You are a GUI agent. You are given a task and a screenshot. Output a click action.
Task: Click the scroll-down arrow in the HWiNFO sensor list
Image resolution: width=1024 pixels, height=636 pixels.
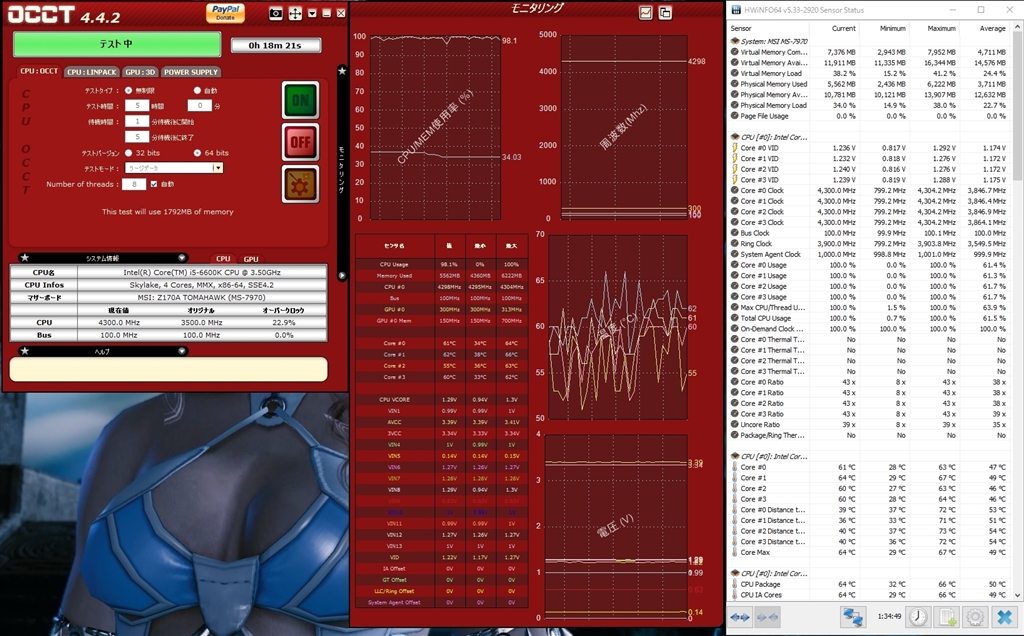[1017, 595]
